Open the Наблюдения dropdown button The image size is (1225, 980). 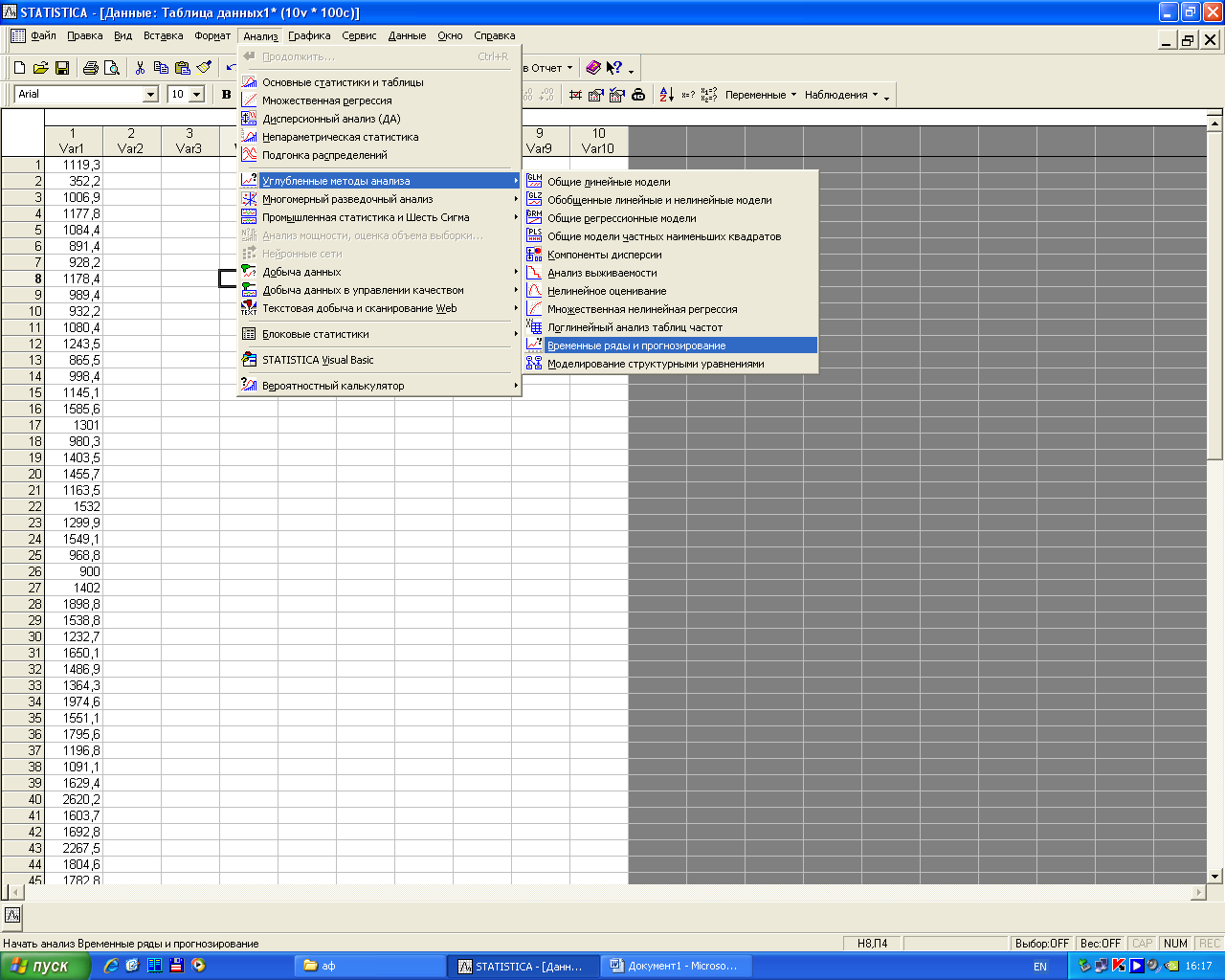pyautogui.click(x=841, y=95)
